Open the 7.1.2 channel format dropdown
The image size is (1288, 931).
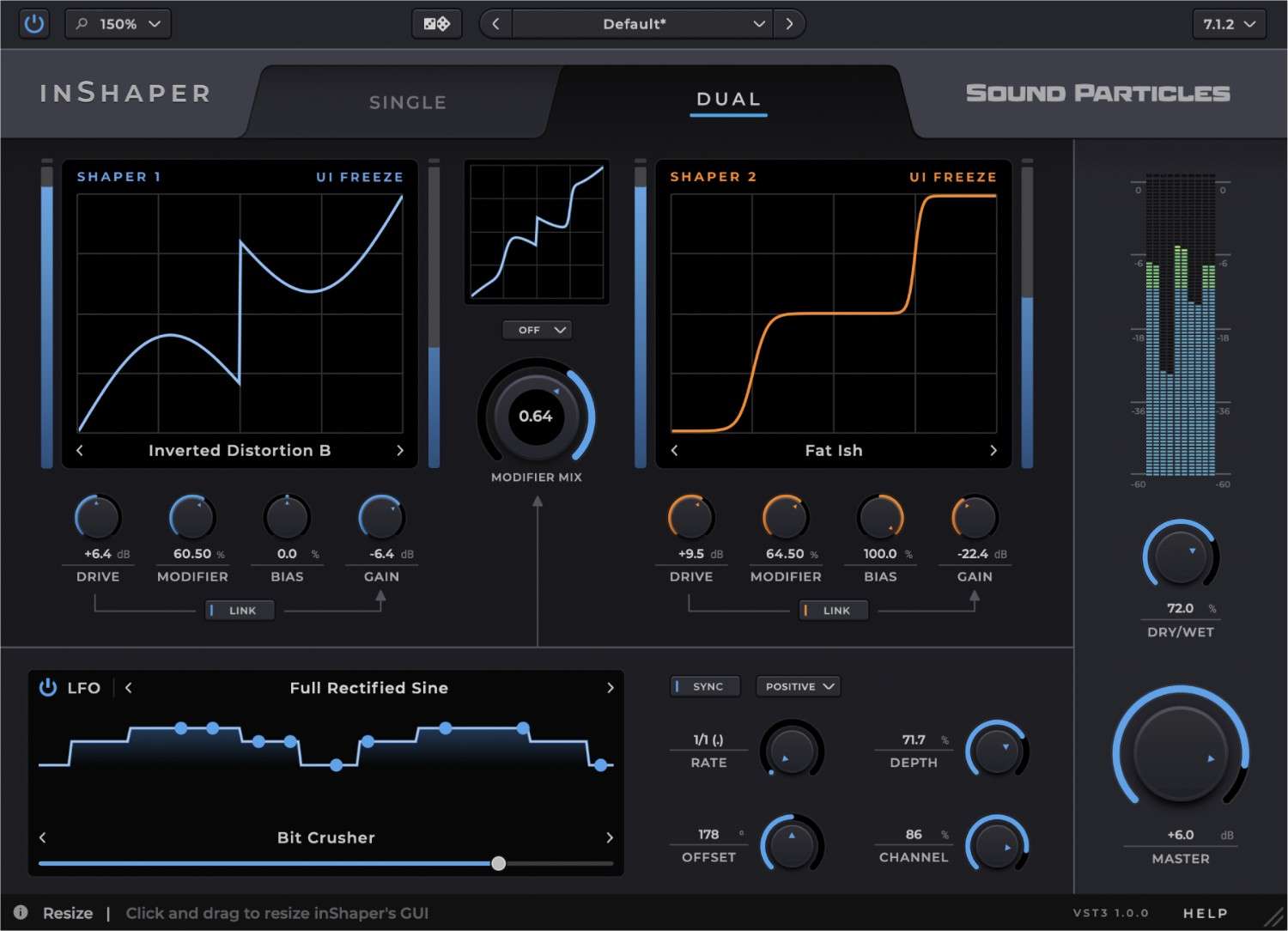1228,23
